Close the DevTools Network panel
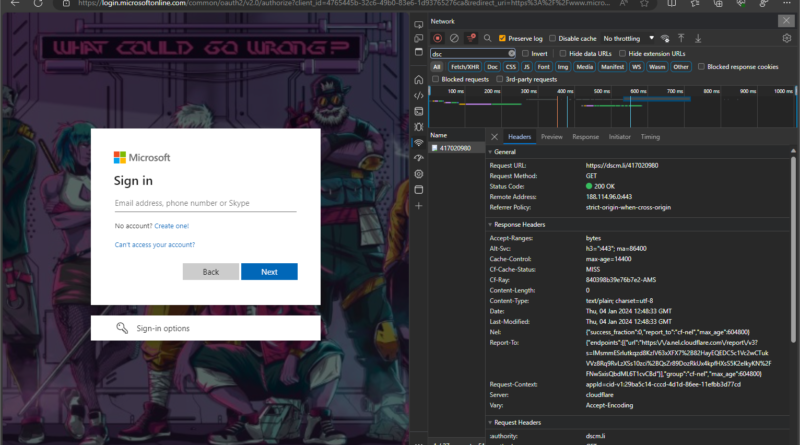This screenshot has width=800, height=445. (x=786, y=20)
